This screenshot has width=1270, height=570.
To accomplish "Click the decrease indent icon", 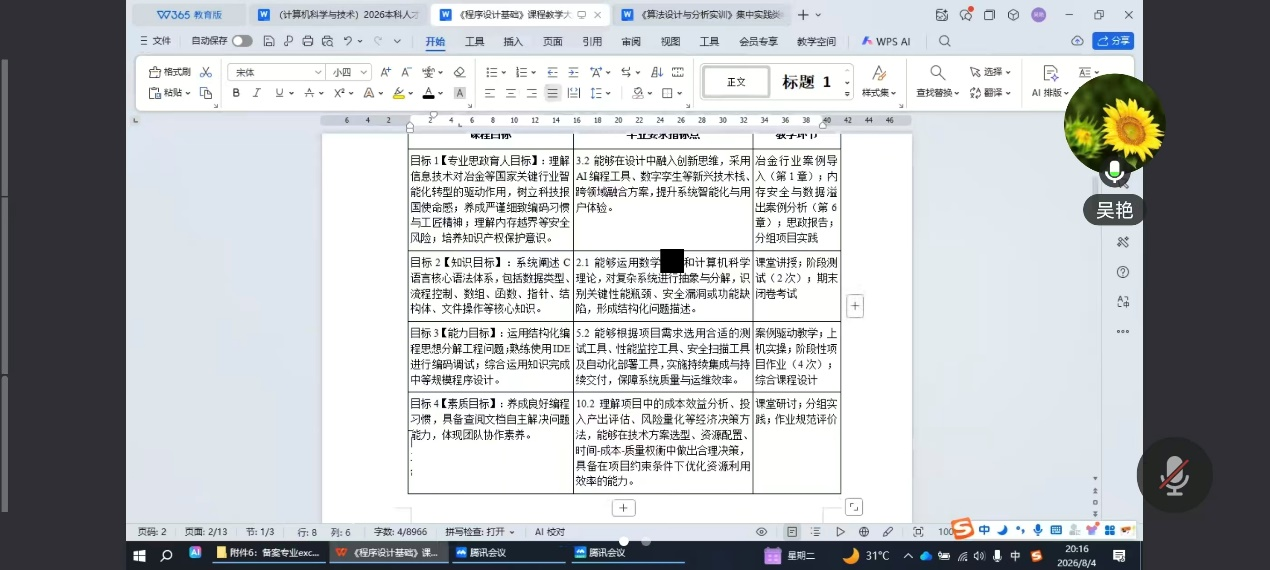I will (553, 72).
